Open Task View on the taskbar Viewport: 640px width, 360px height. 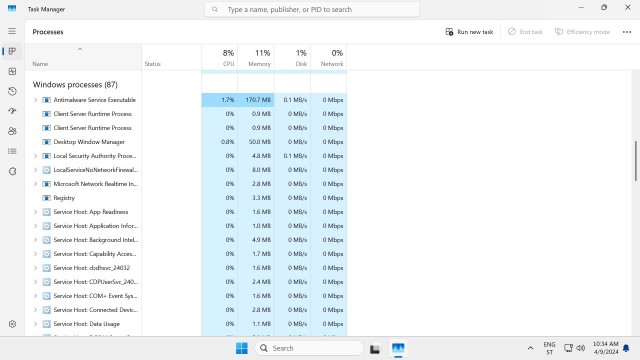tap(375, 349)
